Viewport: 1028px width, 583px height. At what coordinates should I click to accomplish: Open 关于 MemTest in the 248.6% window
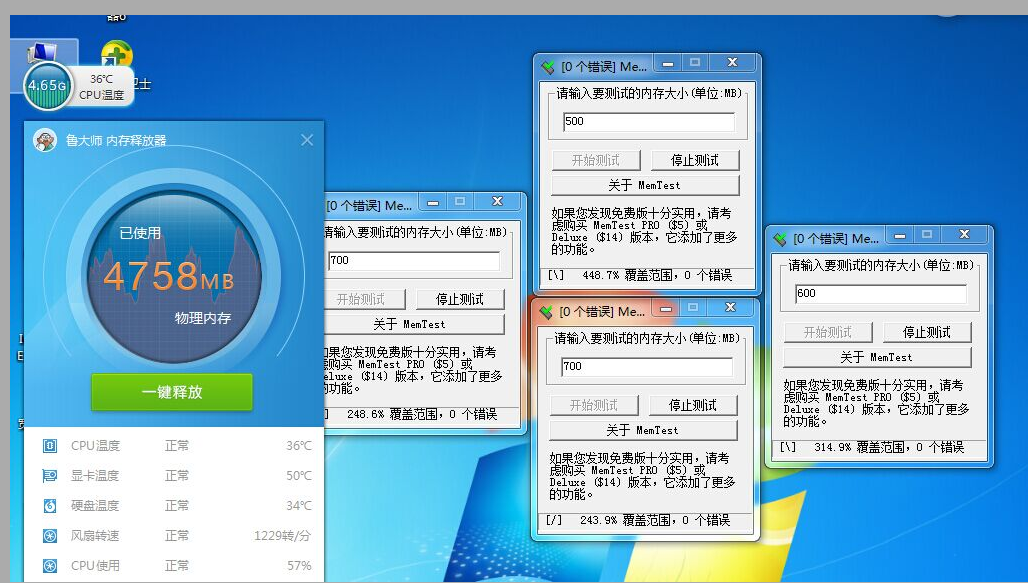pyautogui.click(x=413, y=325)
